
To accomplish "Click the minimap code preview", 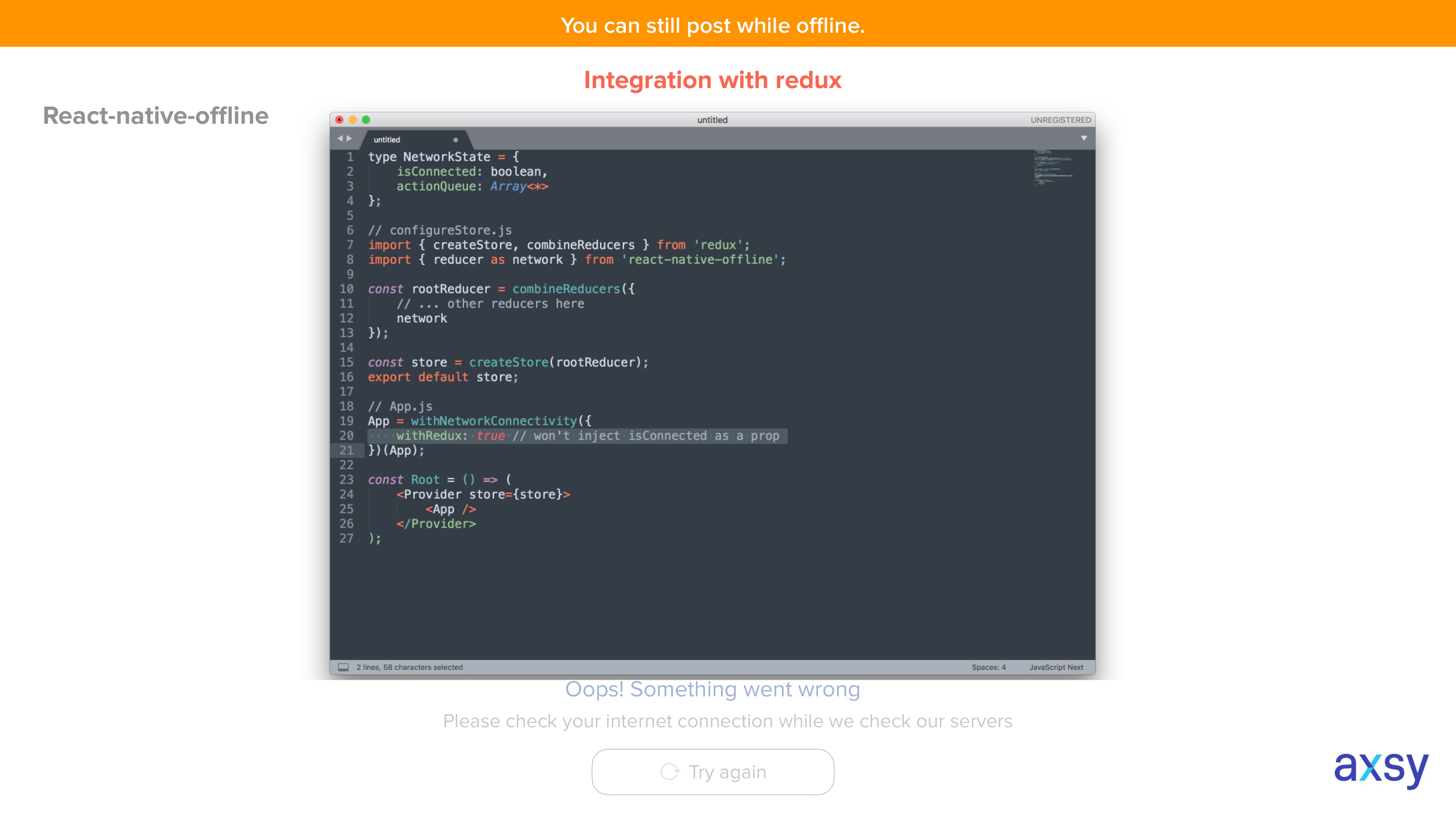I will click(x=1053, y=167).
